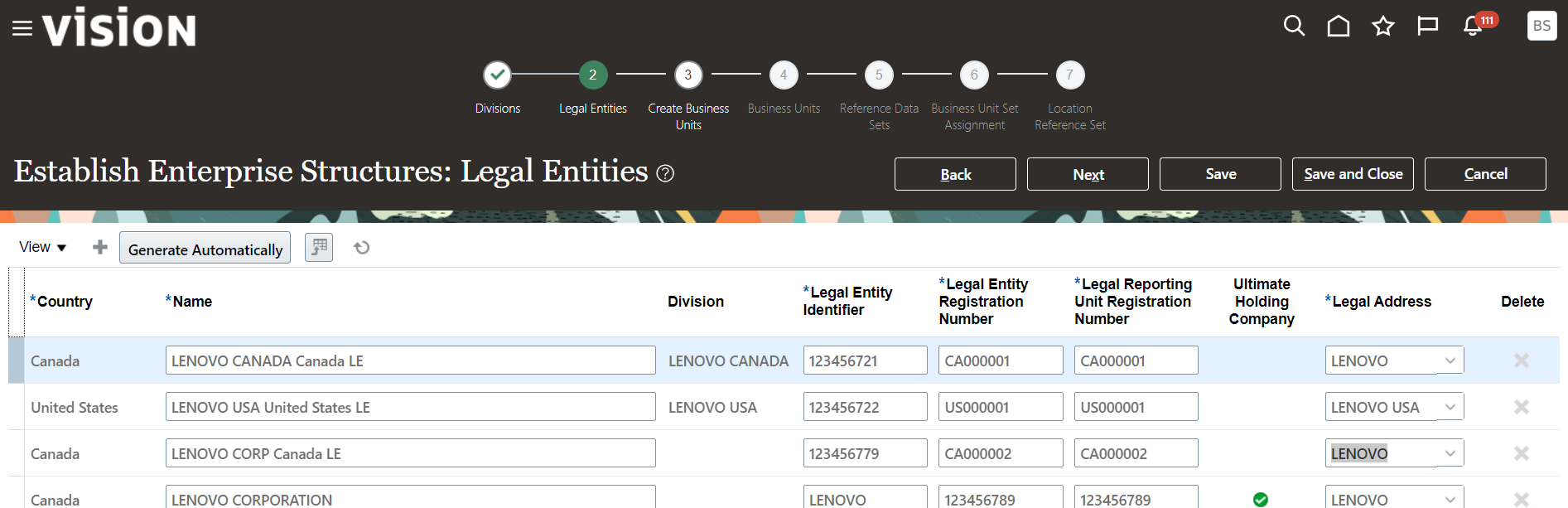The height and width of the screenshot is (508, 1568).
Task: Jump to step 7 Location Reference Set
Action: tap(1070, 75)
